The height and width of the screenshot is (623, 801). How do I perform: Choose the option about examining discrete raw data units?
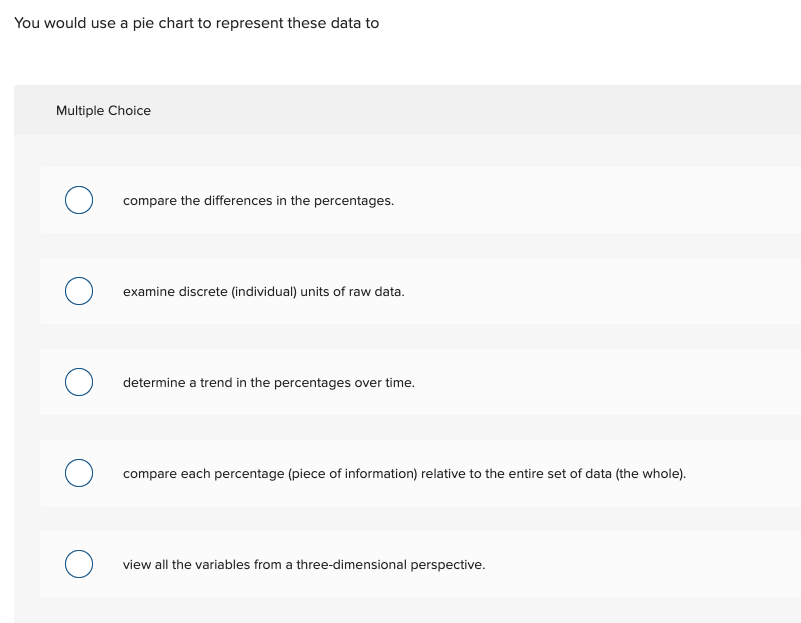pyautogui.click(x=79, y=291)
